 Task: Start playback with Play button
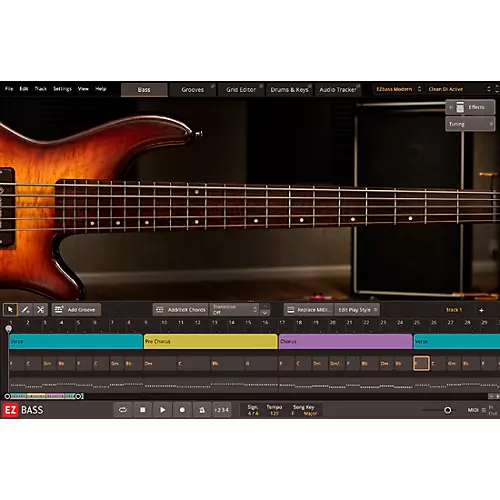click(x=163, y=410)
